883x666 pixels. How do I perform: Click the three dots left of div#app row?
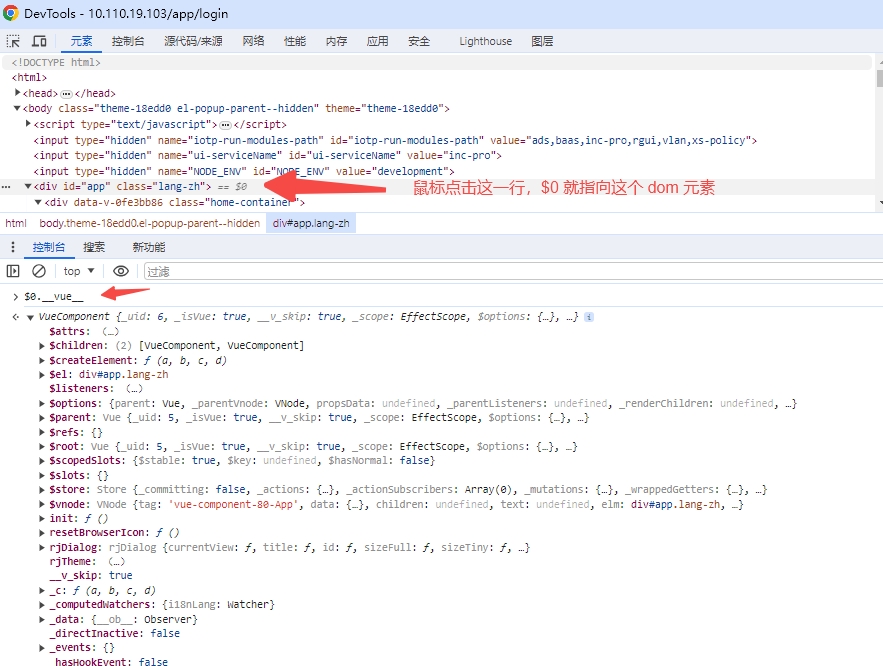click(6, 186)
